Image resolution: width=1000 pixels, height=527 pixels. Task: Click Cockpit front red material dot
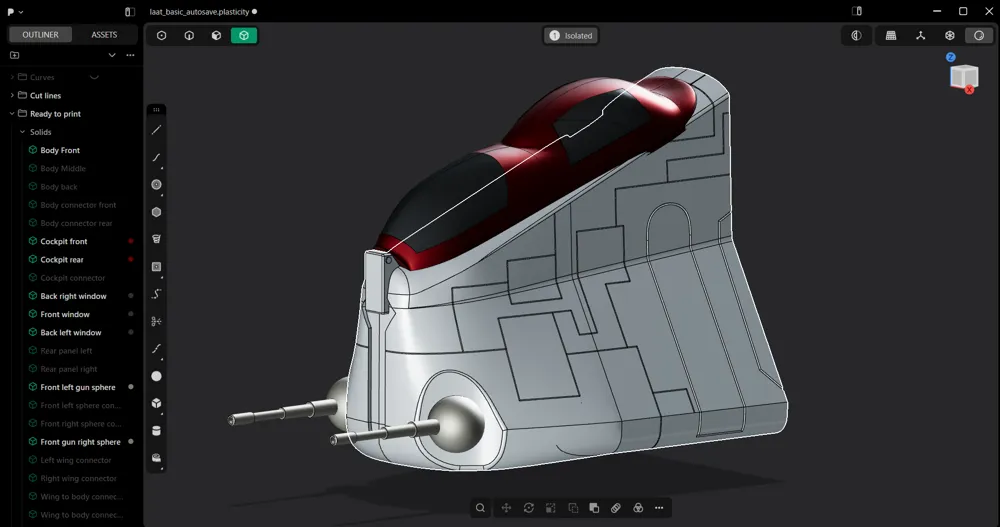tap(131, 241)
